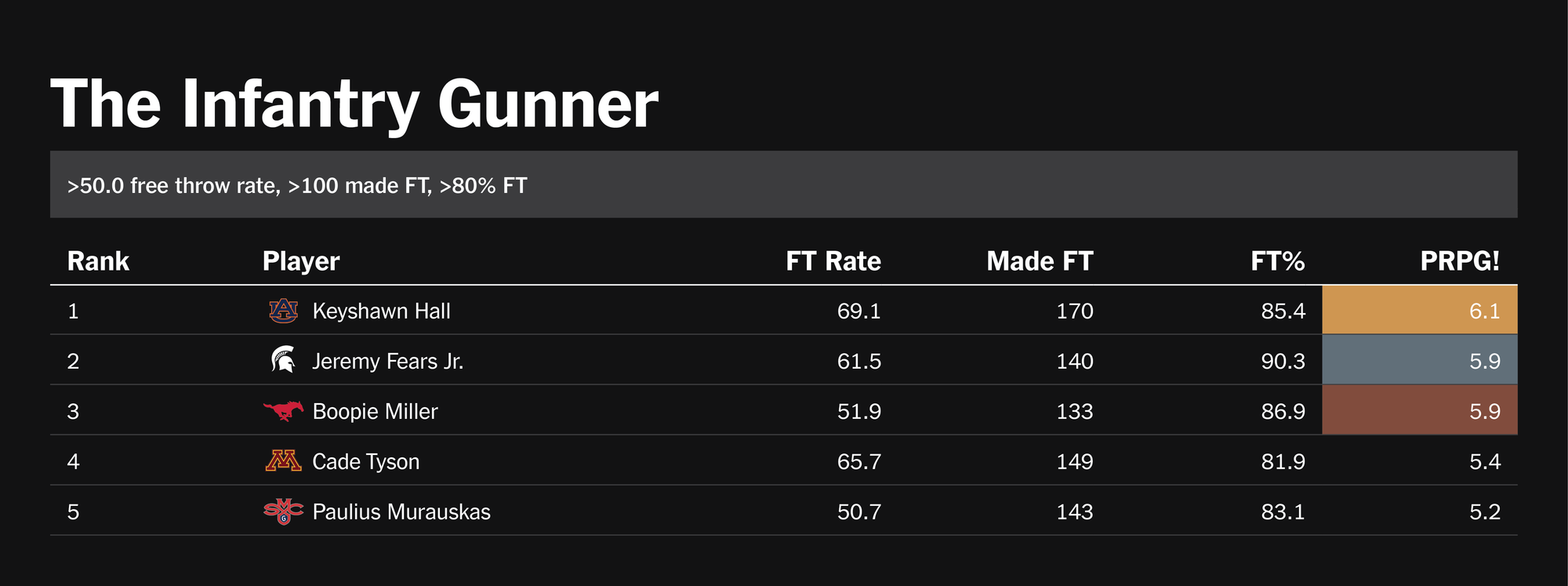Click the PRPG! column header
1568x586 pixels.
1459,261
